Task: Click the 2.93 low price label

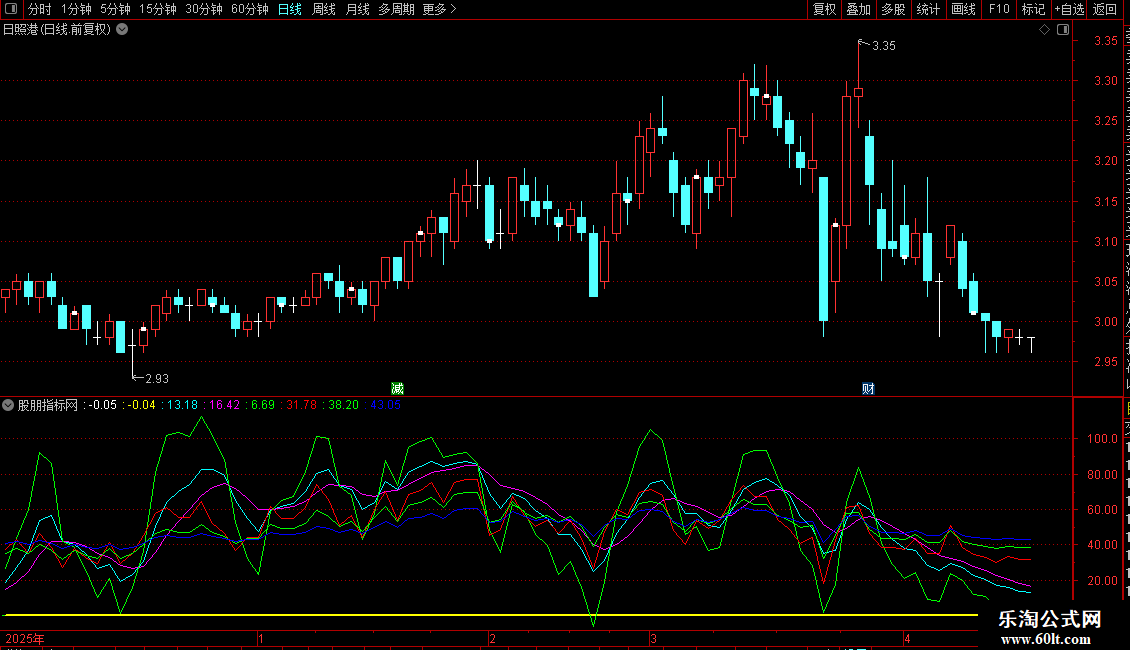Action: click(156, 378)
